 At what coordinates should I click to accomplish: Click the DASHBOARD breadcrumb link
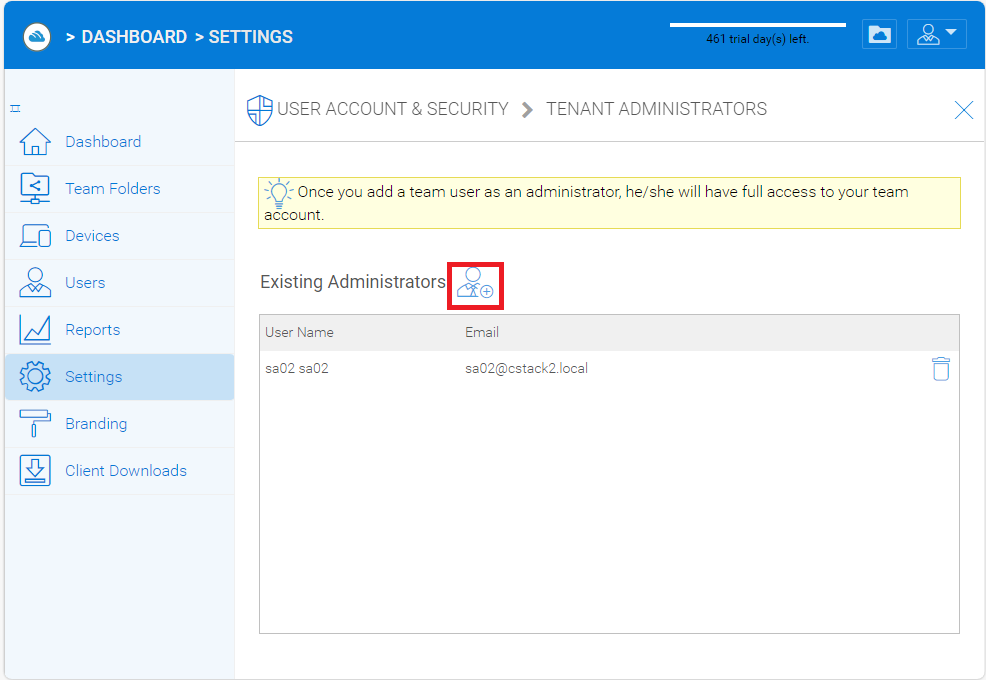133,37
